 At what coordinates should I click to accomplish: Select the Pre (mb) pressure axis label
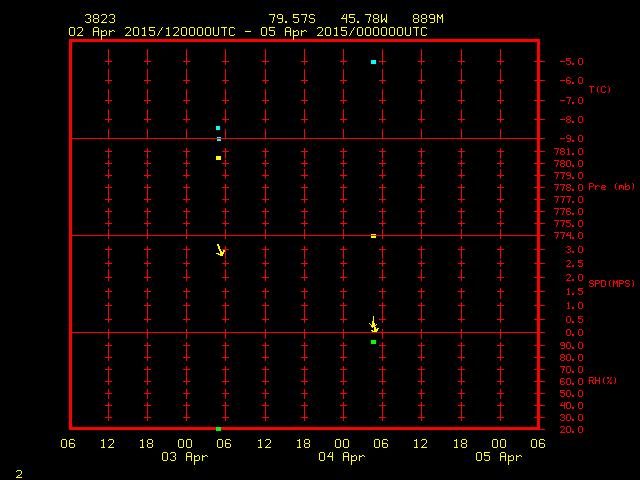611,187
